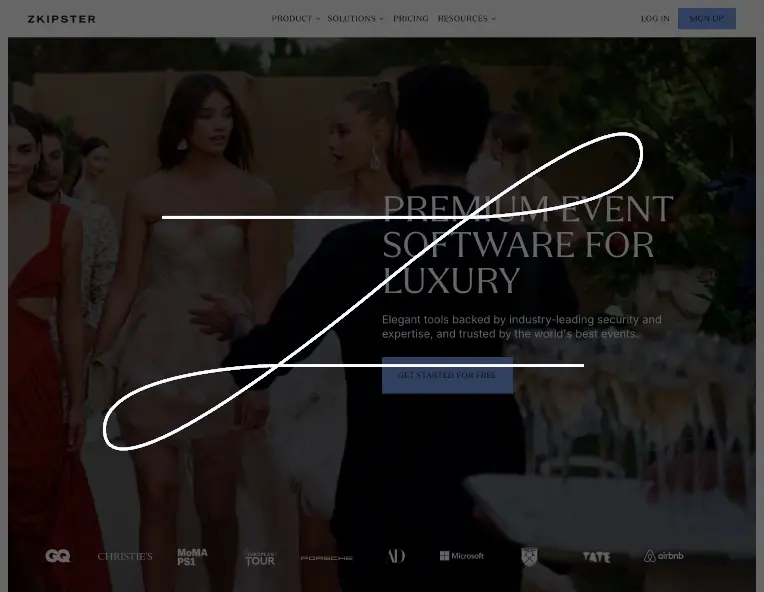This screenshot has height=592, width=764.
Task: Expand the Product dropdown menu
Action: (x=296, y=19)
